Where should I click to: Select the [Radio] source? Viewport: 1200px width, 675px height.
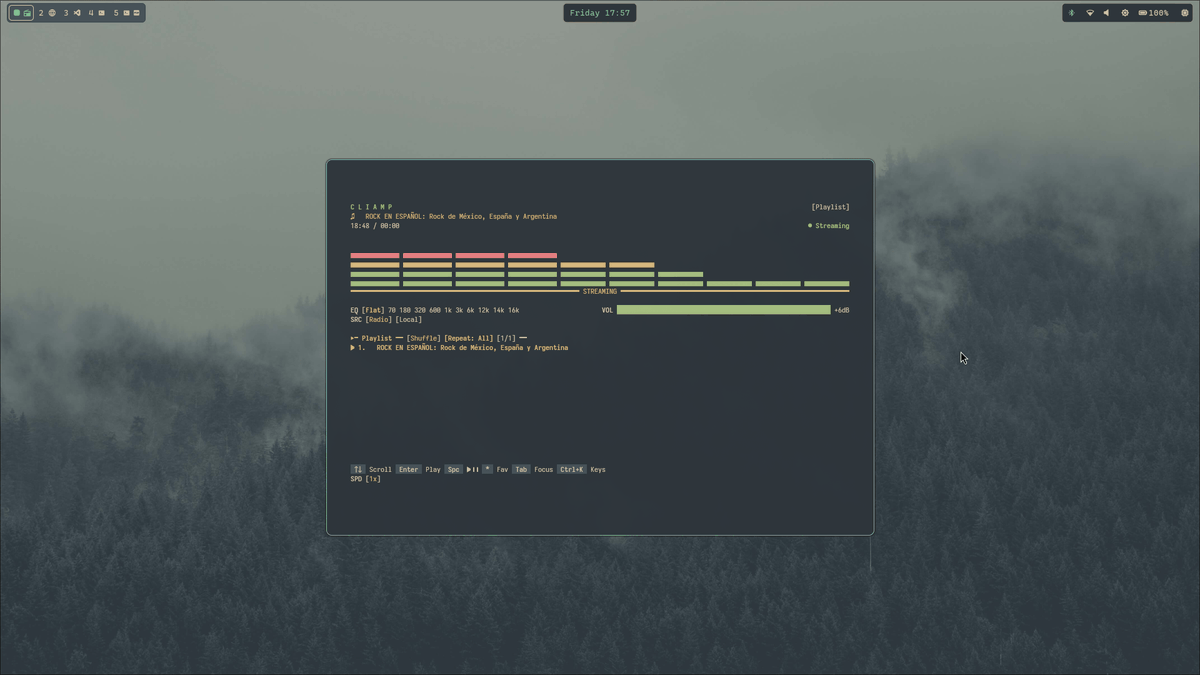point(379,320)
